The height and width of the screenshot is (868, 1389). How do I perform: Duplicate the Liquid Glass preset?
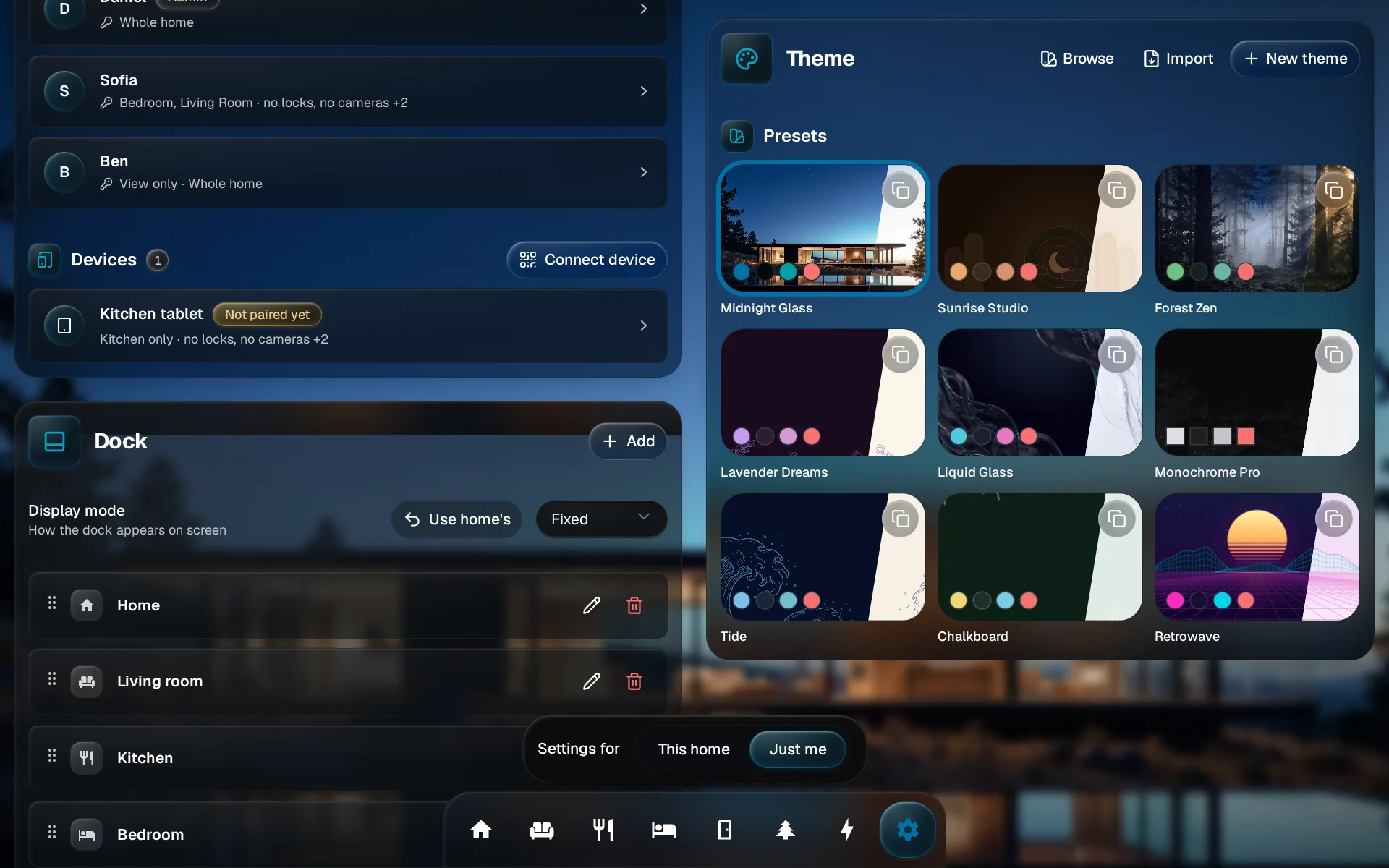coord(1117,355)
